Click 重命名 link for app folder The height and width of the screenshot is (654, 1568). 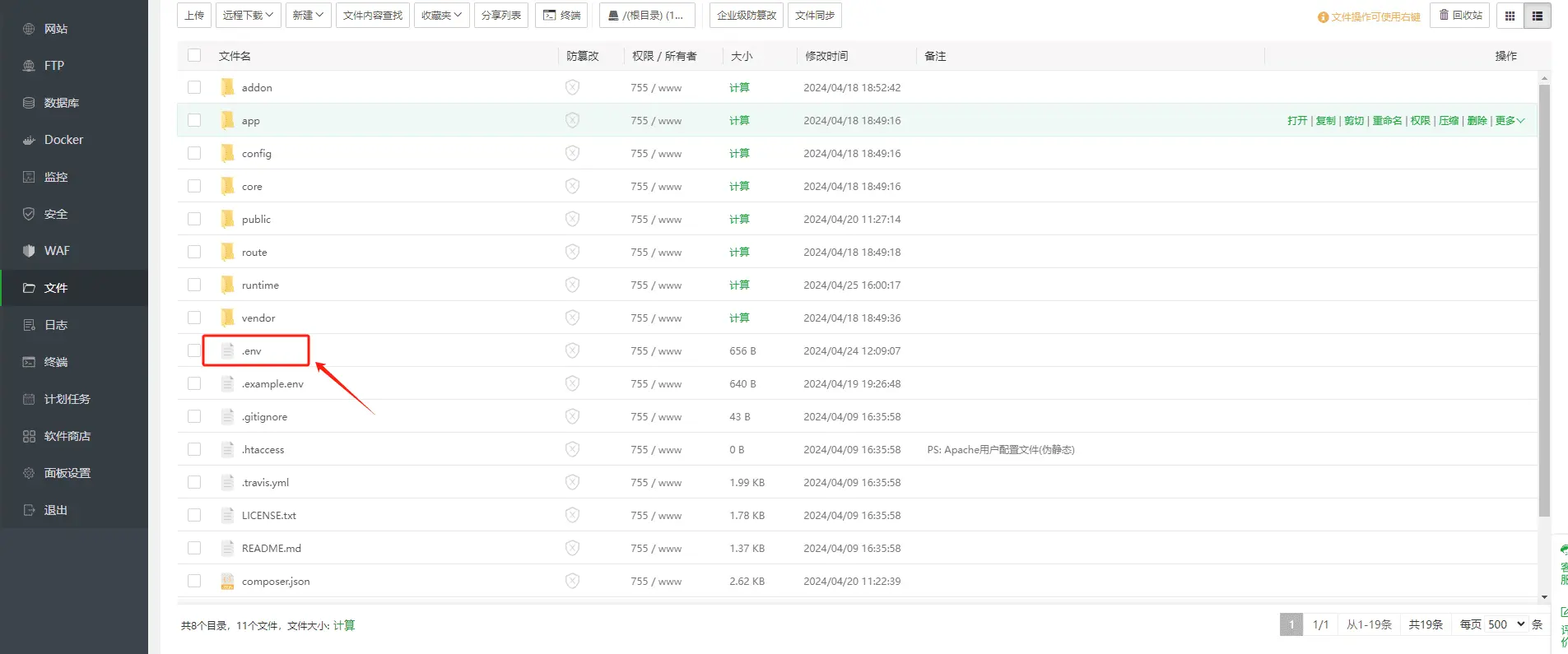click(x=1387, y=121)
